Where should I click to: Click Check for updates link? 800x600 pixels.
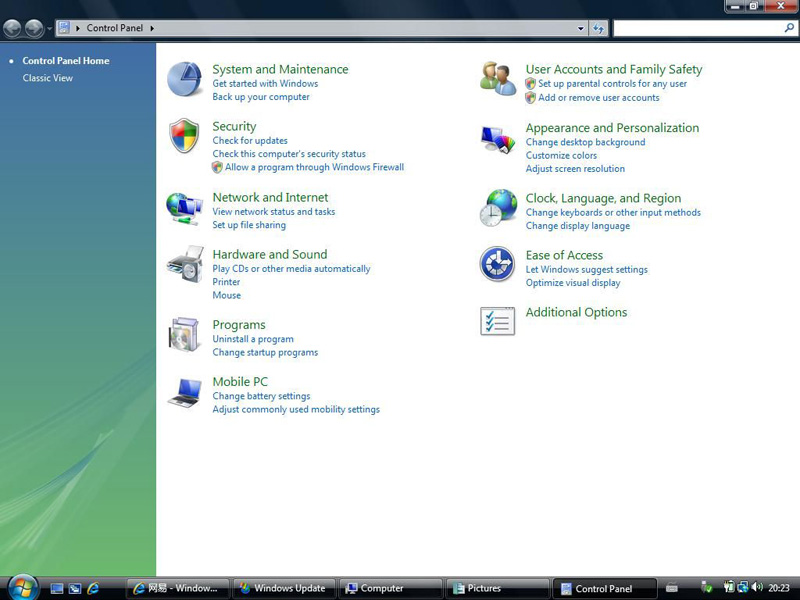(250, 140)
